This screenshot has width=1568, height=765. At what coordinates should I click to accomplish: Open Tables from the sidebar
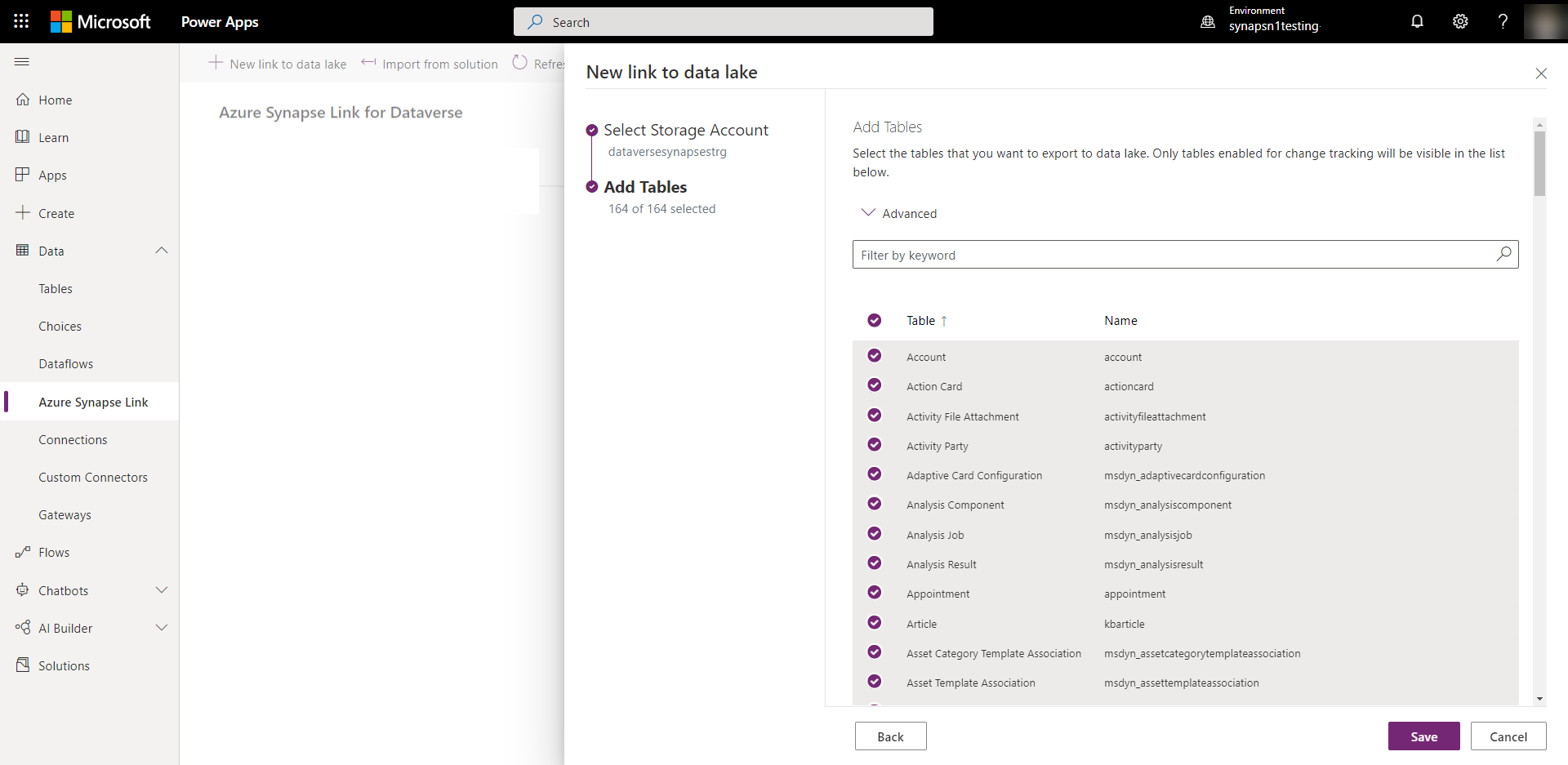(56, 288)
